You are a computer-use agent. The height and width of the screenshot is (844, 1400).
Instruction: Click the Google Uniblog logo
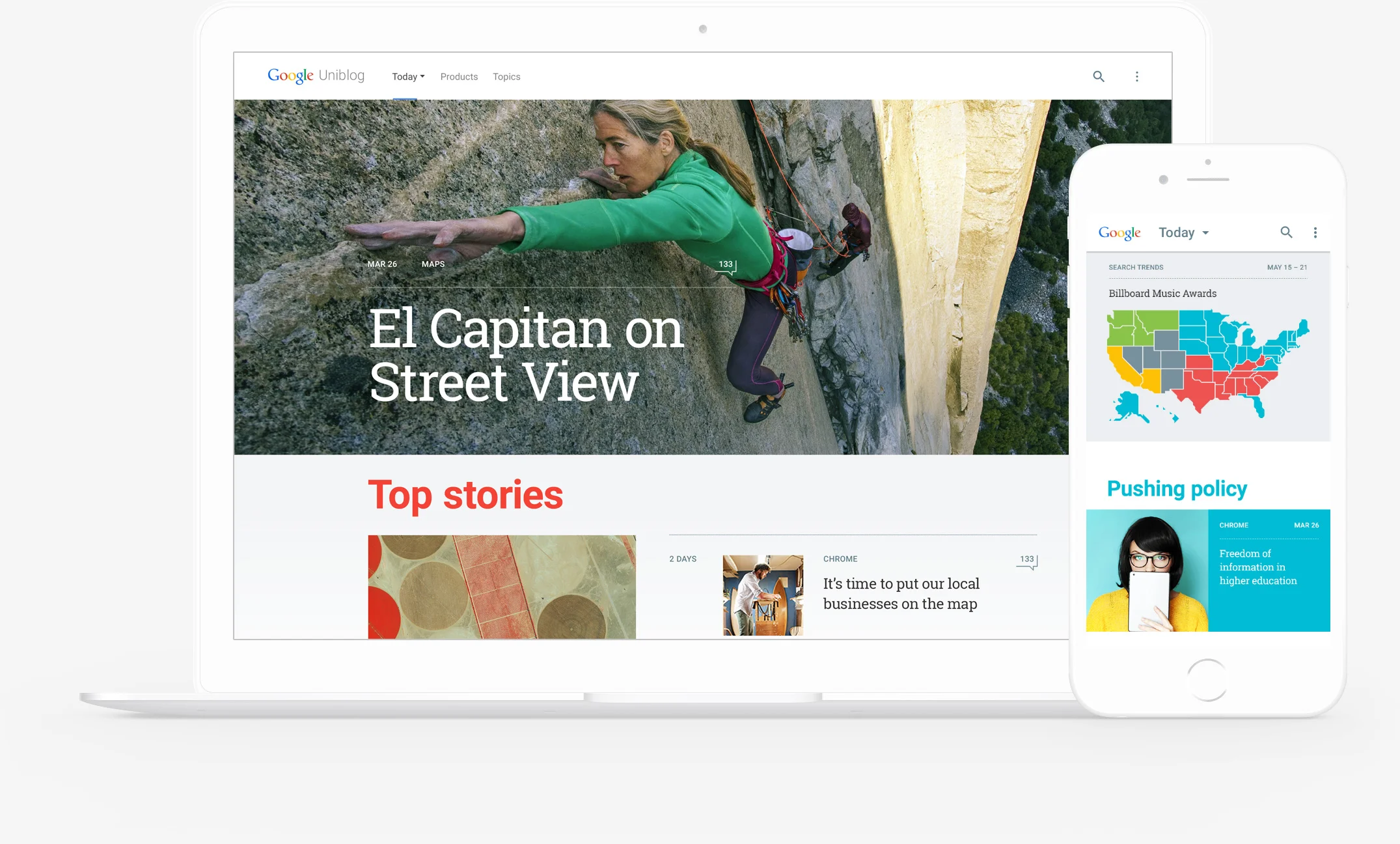pos(316,76)
